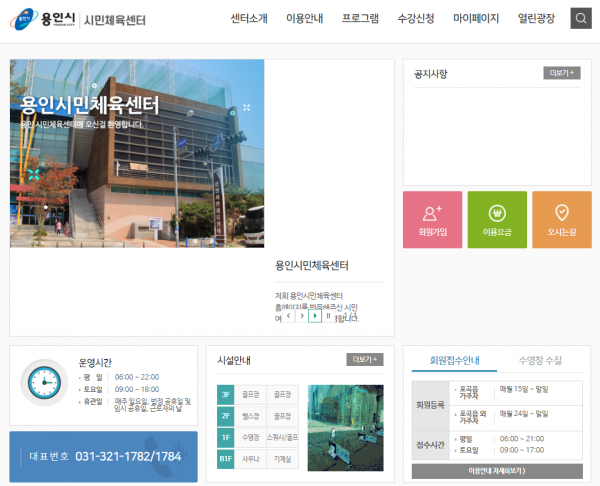Expand facility guide with 시설안내 더보기 button
Screen dimensions: 600x486
click(365, 359)
